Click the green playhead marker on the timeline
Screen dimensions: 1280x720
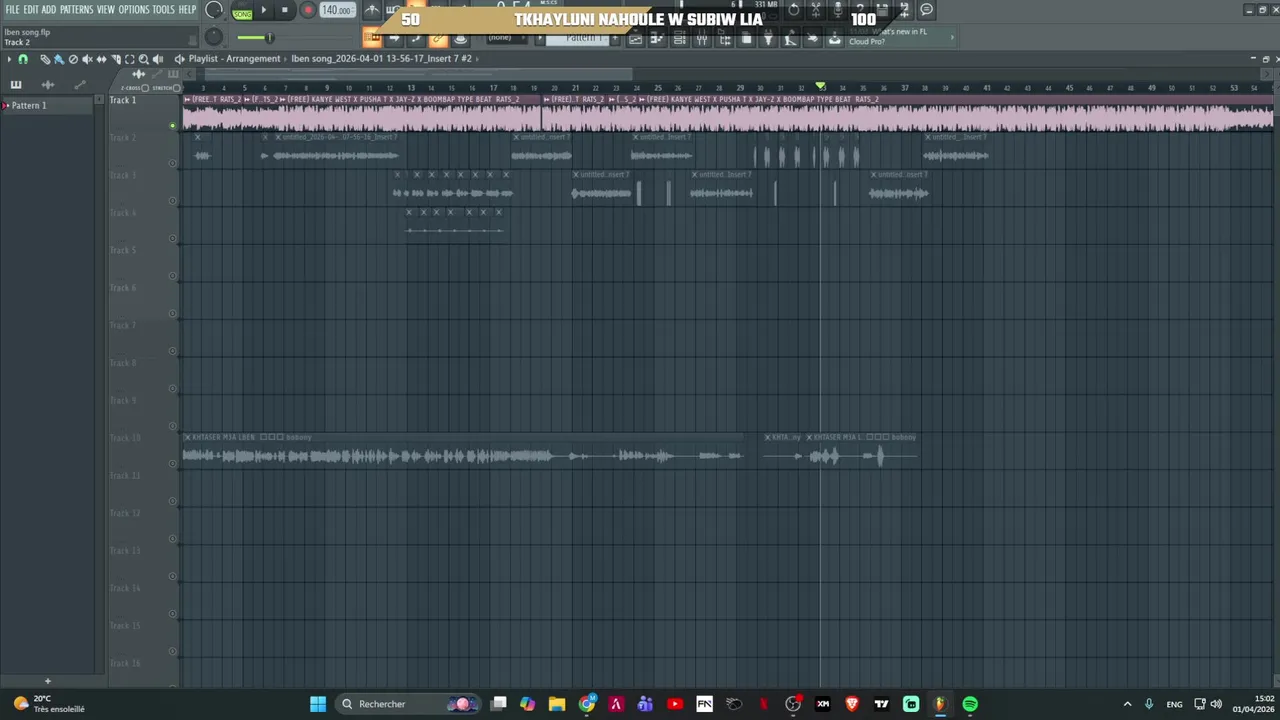[x=821, y=87]
